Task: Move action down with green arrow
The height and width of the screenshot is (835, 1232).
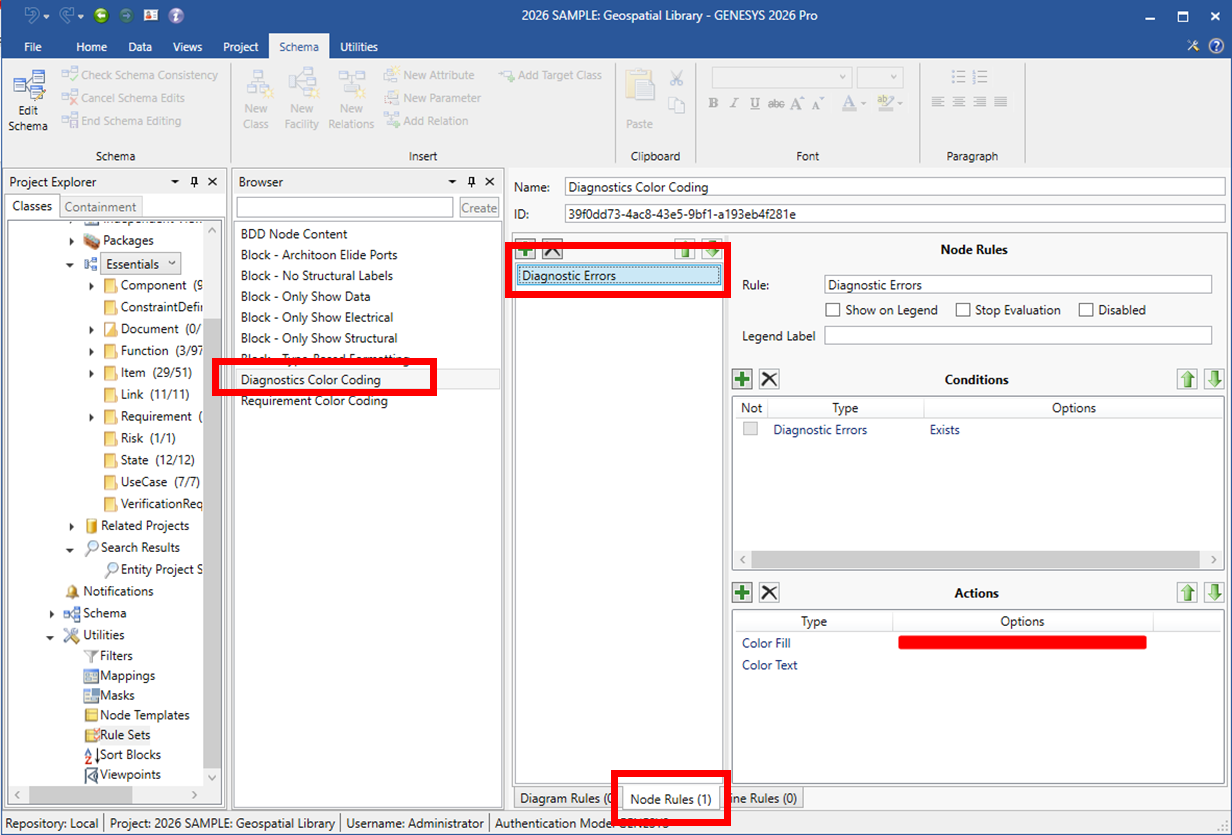Action: [x=1213, y=593]
